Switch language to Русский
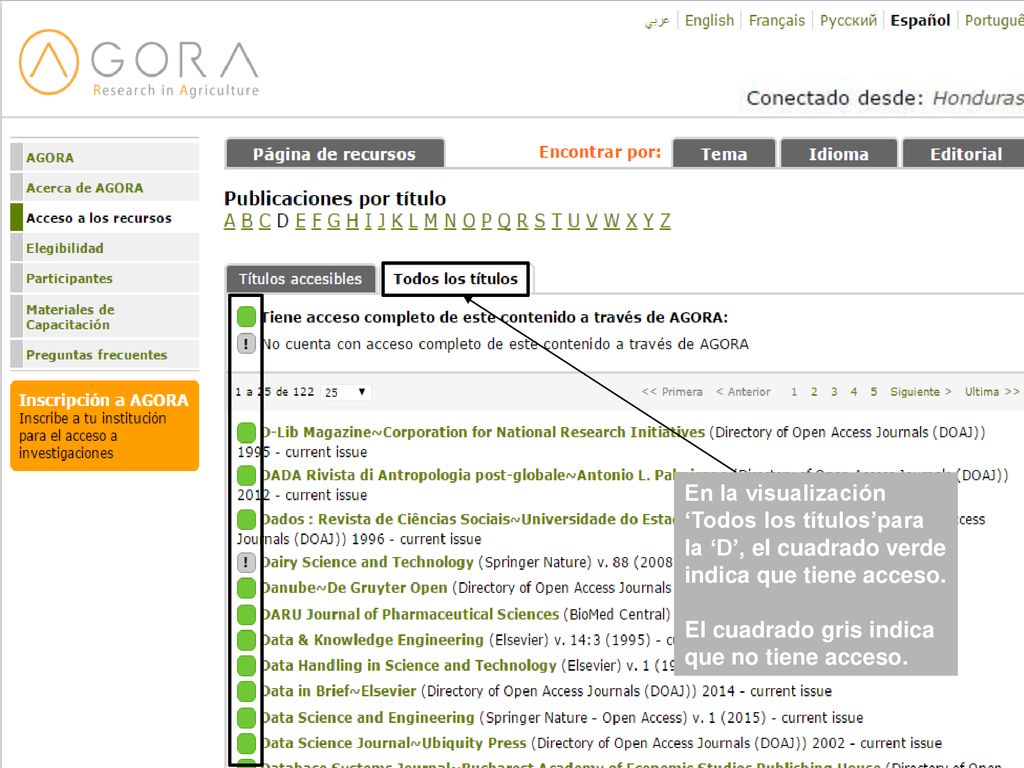This screenshot has width=1024, height=768. tap(848, 20)
